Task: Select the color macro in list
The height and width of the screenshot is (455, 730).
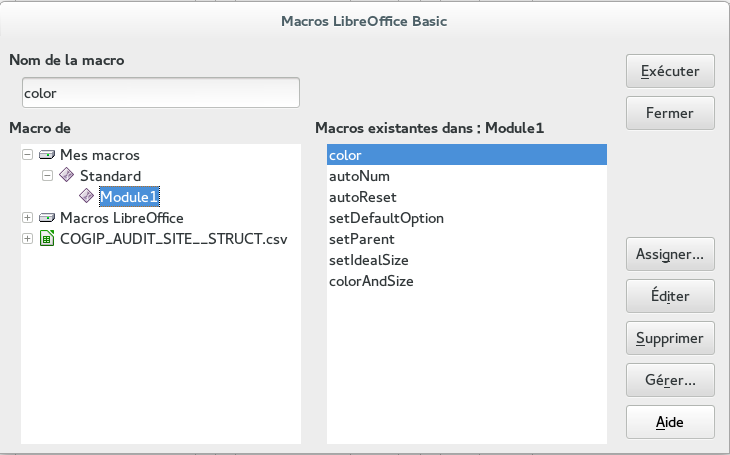Action: (x=466, y=155)
